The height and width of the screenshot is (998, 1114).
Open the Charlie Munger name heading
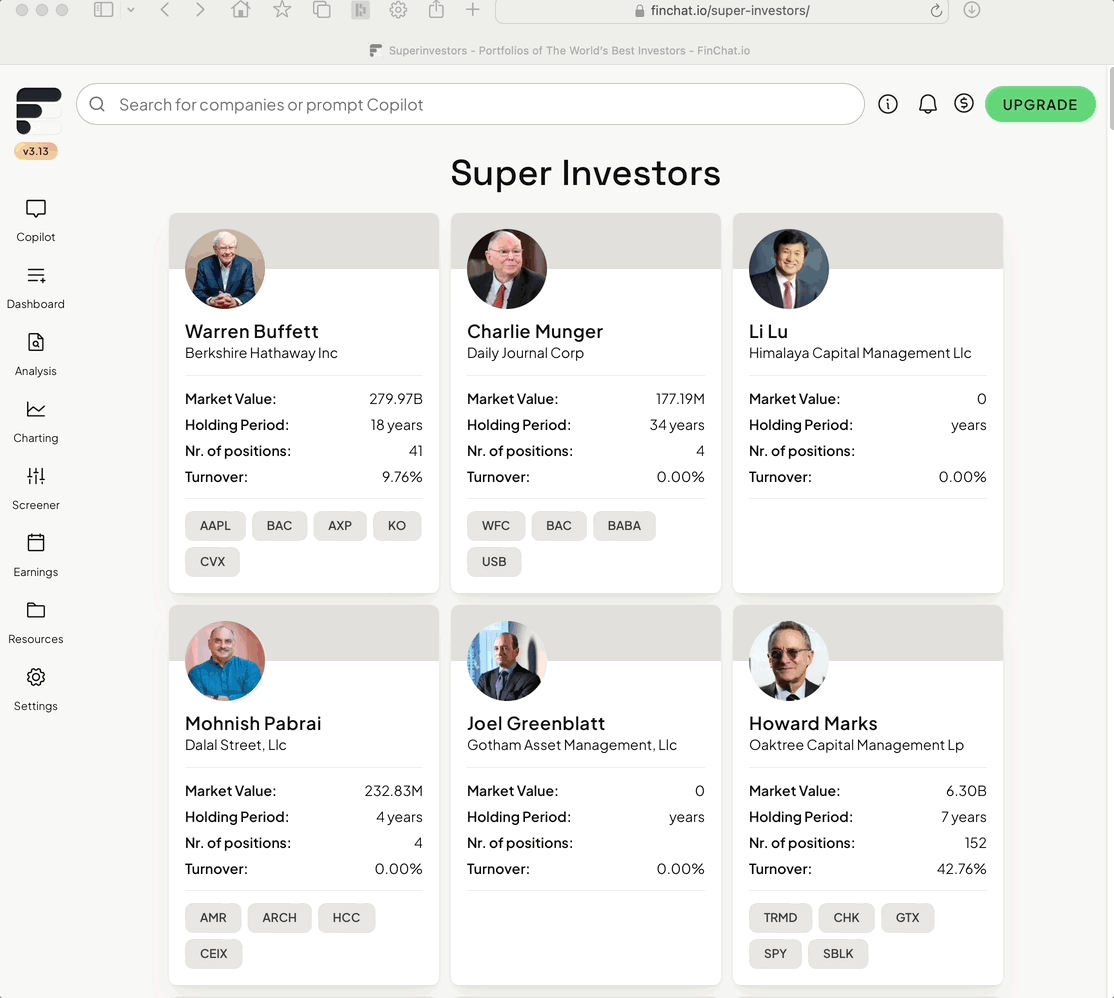click(x=535, y=332)
